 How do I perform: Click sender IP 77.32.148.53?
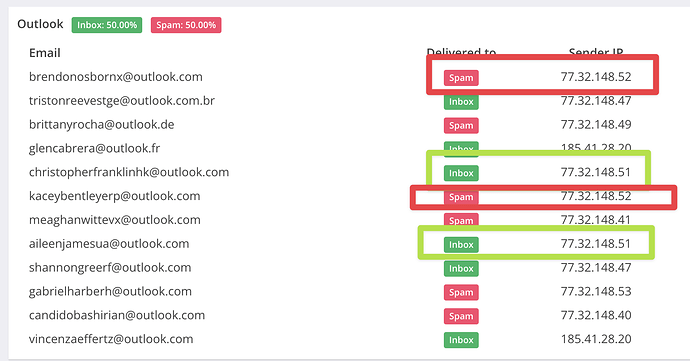click(596, 291)
